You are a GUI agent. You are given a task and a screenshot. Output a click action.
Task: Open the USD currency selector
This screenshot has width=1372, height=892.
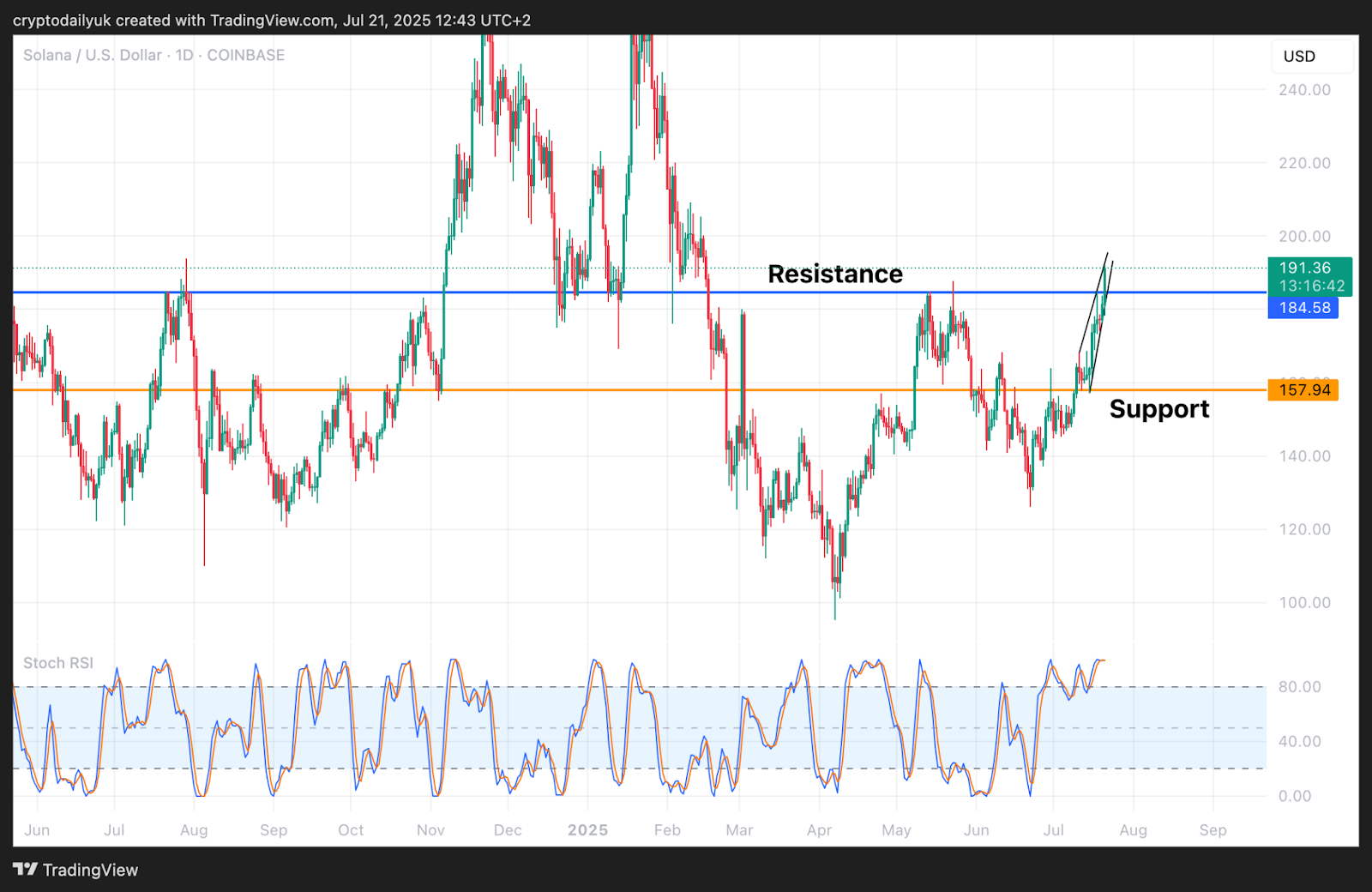tap(1299, 57)
